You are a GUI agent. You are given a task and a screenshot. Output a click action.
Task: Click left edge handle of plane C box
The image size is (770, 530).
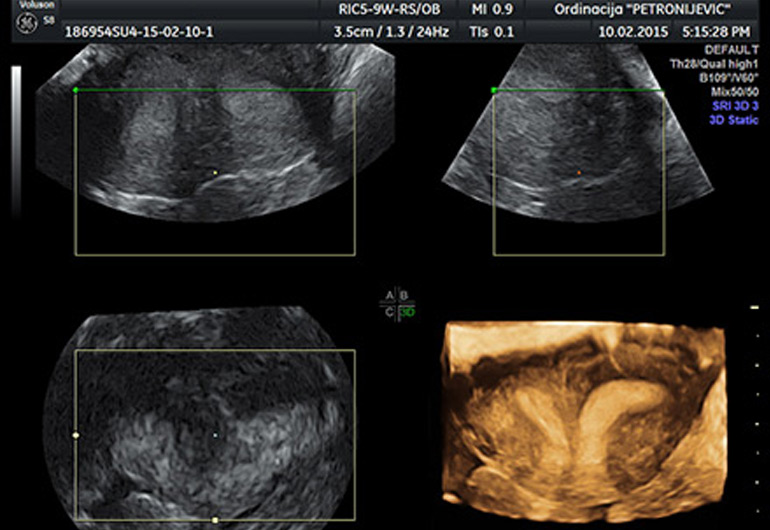[x=76, y=436]
